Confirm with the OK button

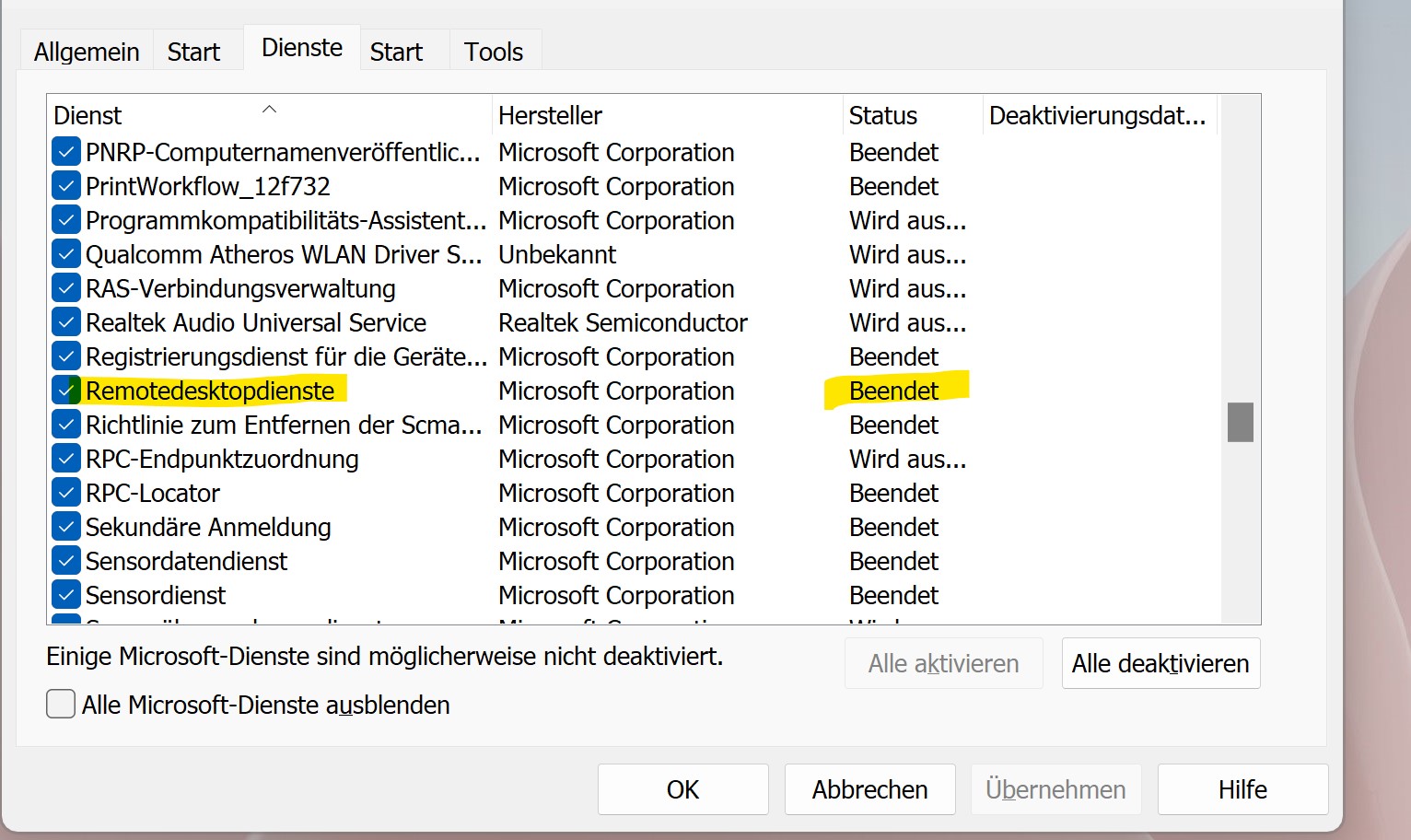coord(682,789)
